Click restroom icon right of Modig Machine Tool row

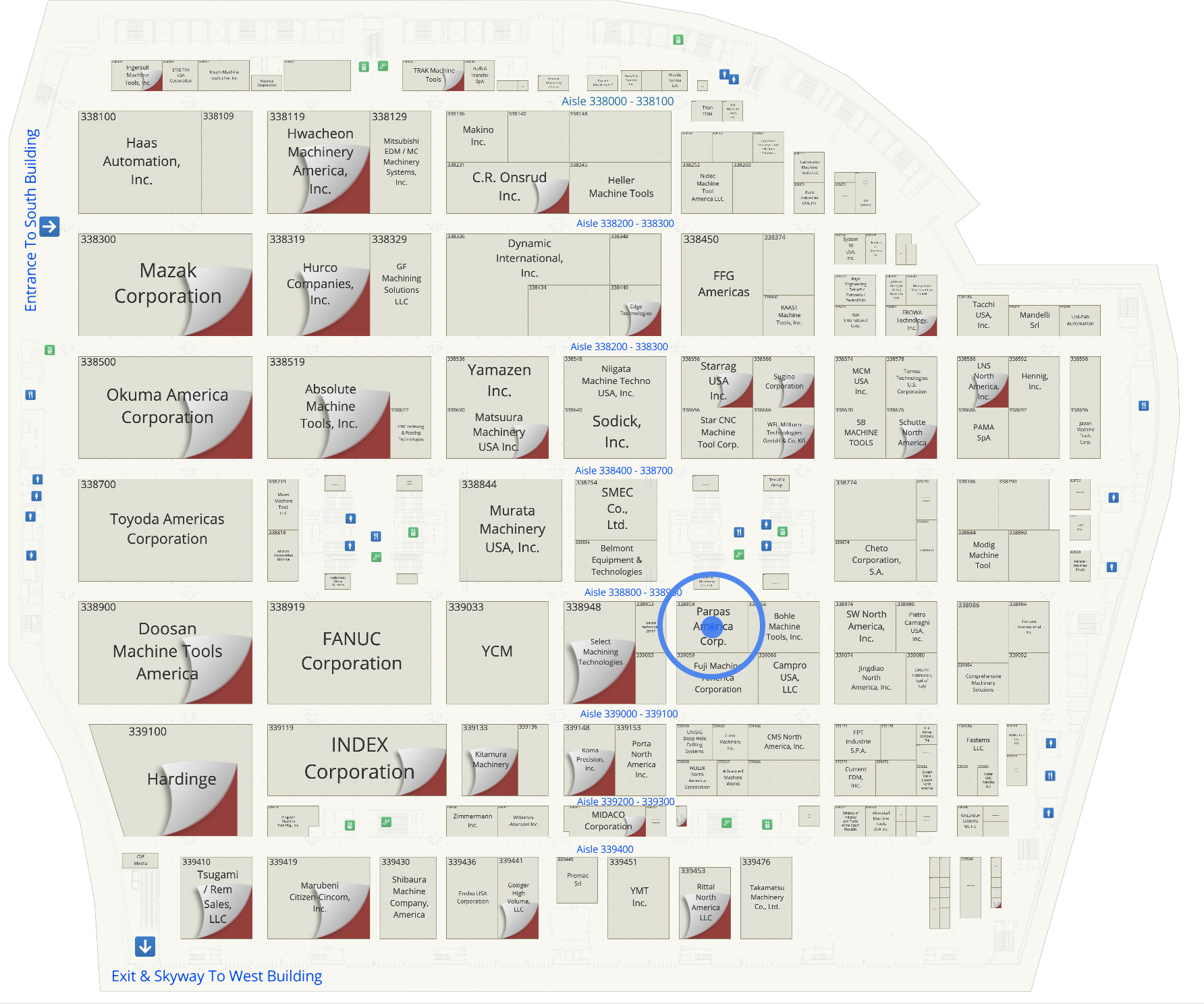point(1112,567)
